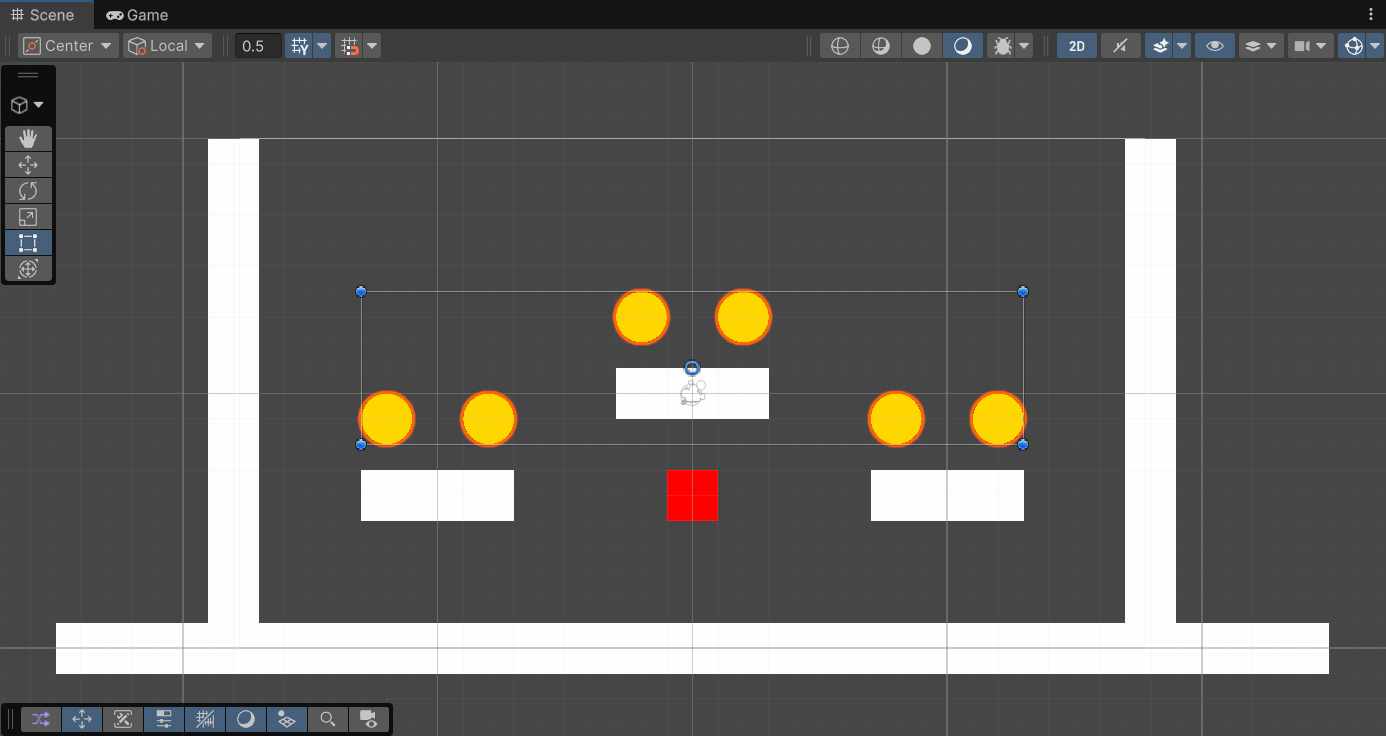
Task: Click the scene effects button (filled circle)
Action: 921,45
